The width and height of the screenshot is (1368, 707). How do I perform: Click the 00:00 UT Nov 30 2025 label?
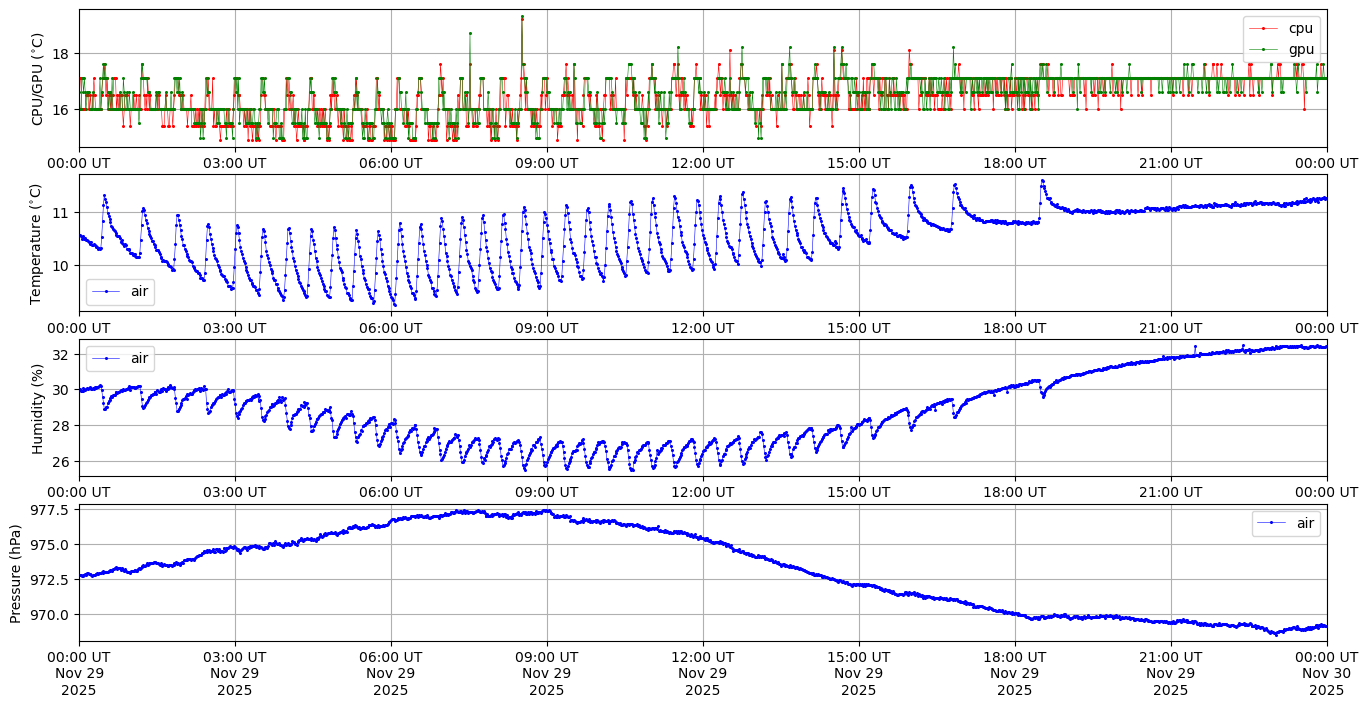click(x=1326, y=673)
